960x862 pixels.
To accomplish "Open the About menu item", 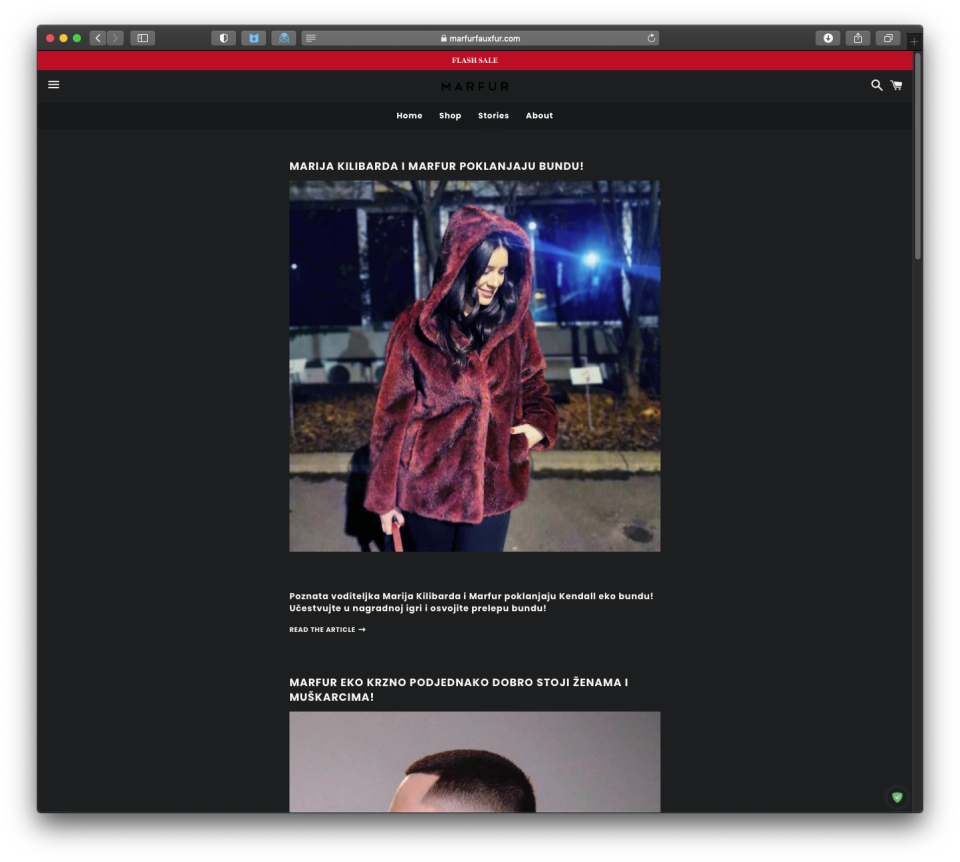I will [x=539, y=115].
